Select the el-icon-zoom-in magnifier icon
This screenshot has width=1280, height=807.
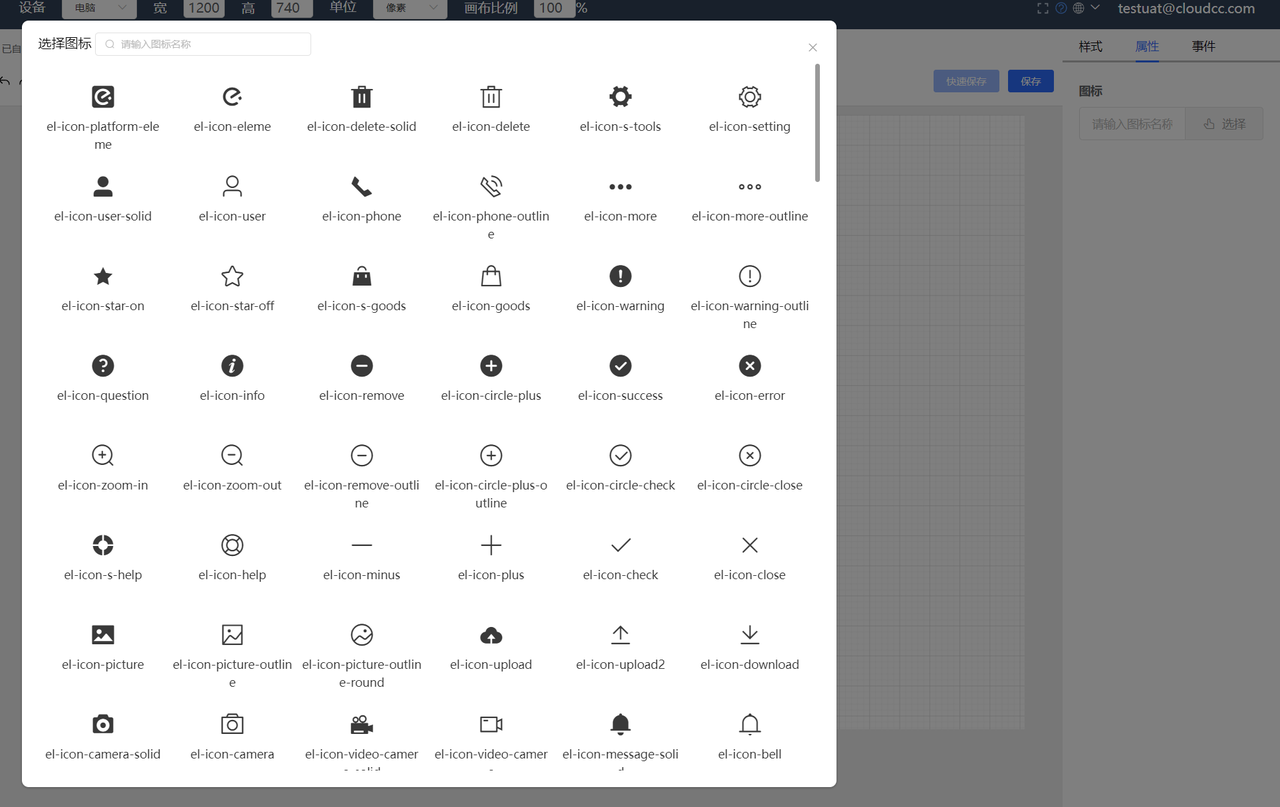[x=103, y=456]
